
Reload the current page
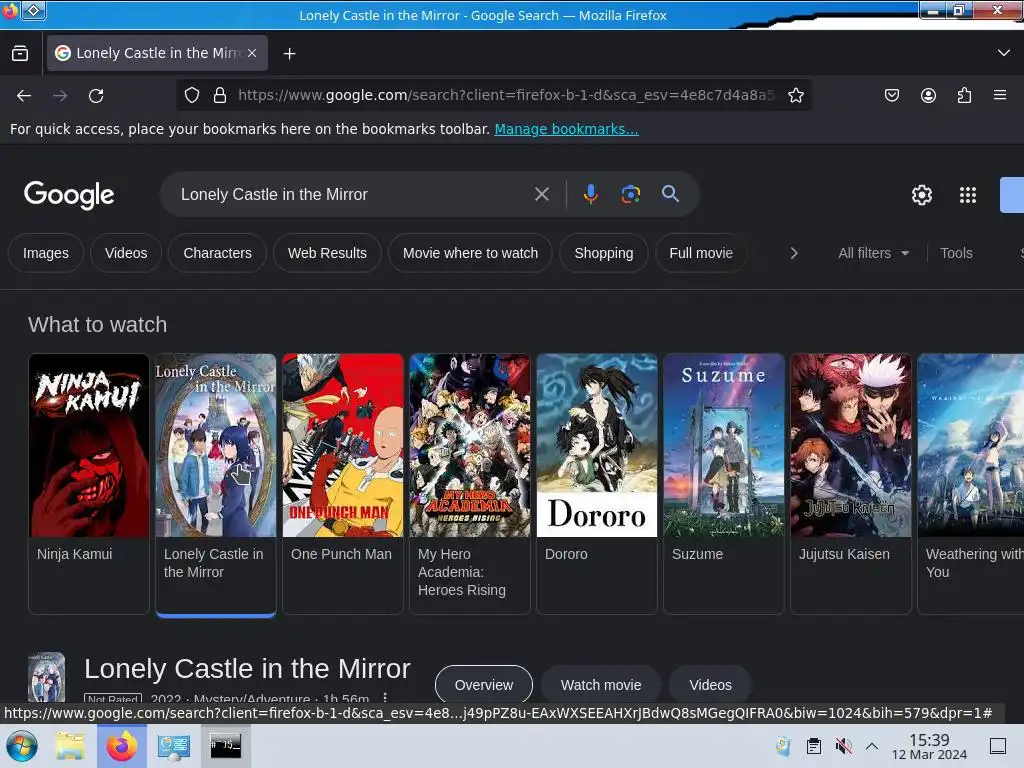pos(96,96)
